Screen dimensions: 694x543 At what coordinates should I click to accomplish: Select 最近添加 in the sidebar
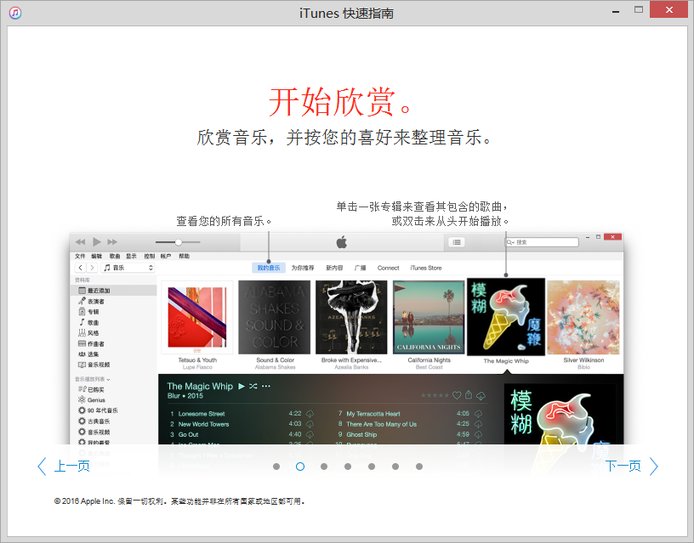tap(114, 290)
